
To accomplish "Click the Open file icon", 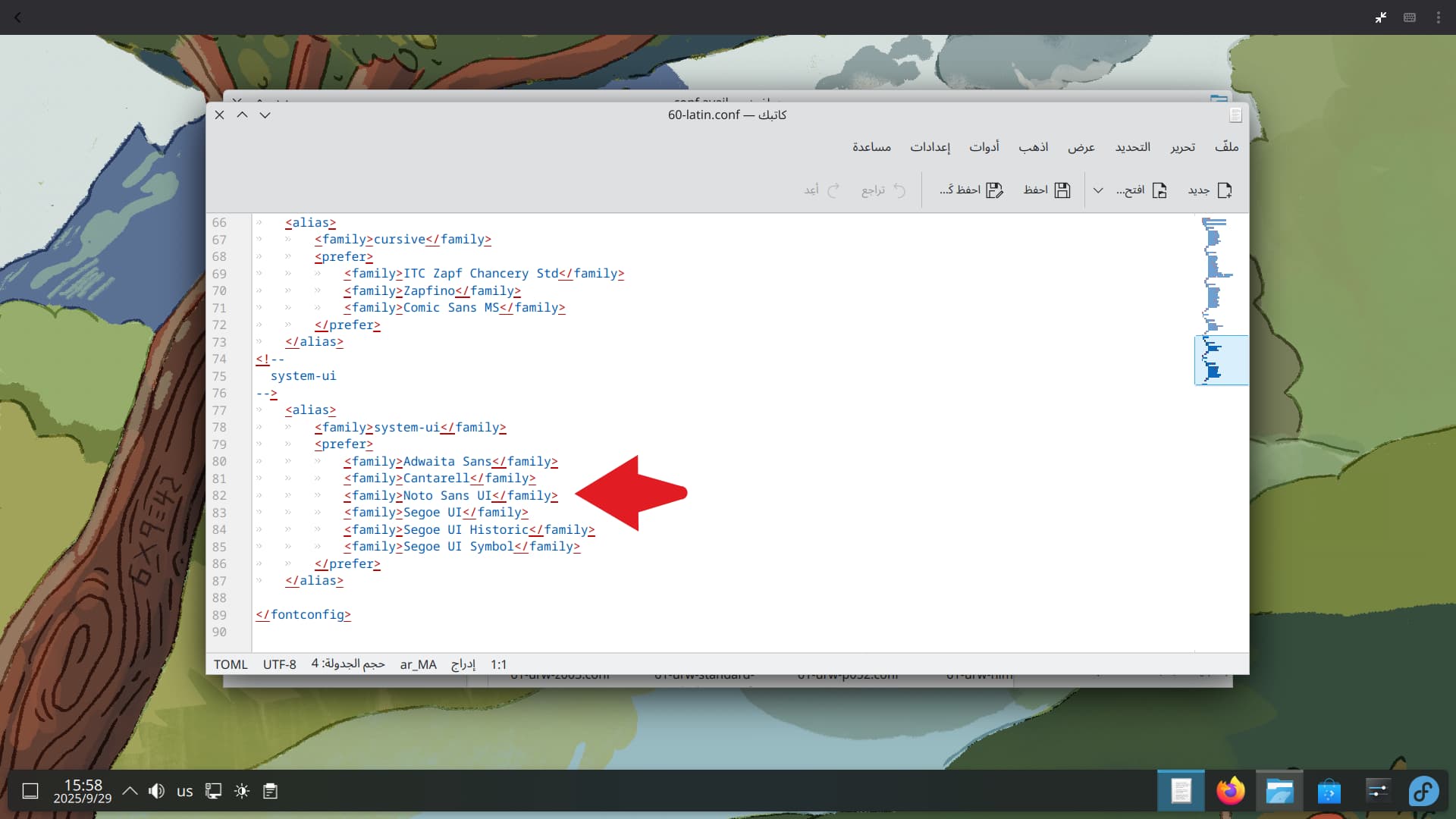I will [1159, 190].
